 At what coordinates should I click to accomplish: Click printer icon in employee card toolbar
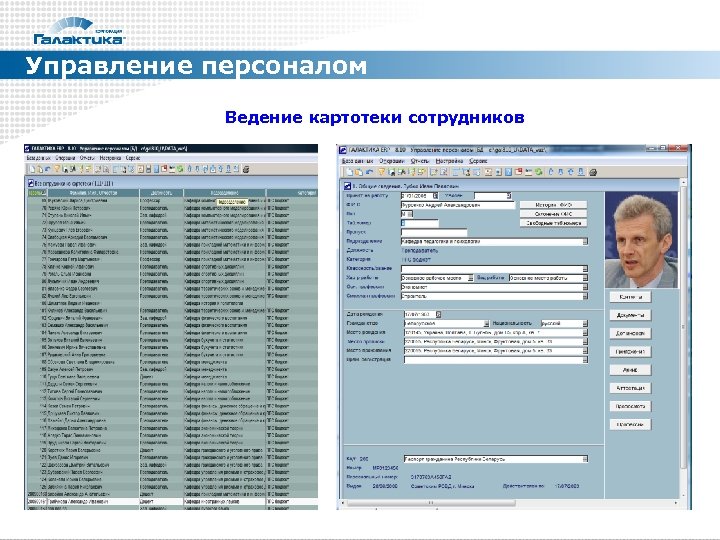pos(593,172)
